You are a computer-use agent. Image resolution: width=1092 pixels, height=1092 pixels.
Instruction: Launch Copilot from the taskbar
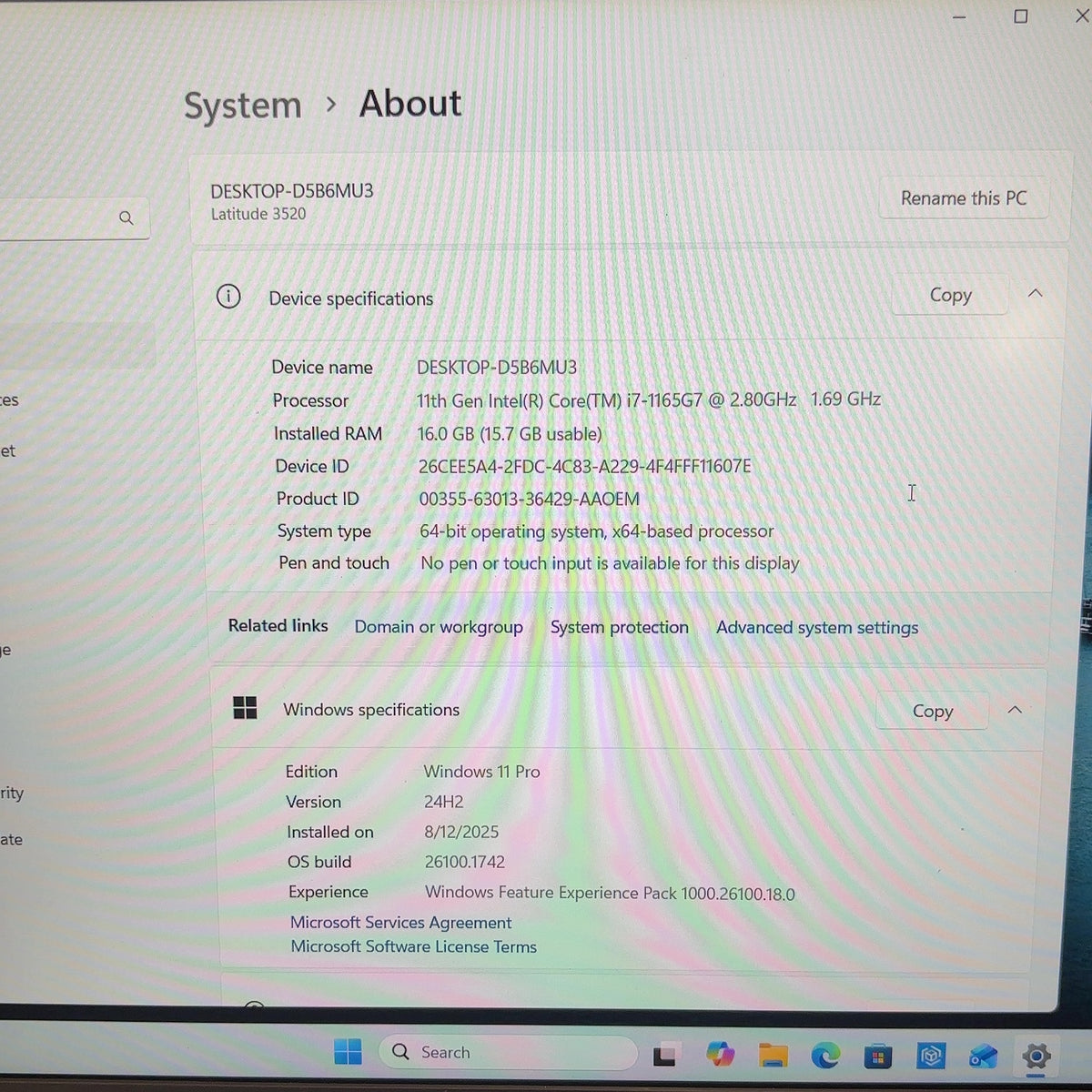coord(720,1054)
